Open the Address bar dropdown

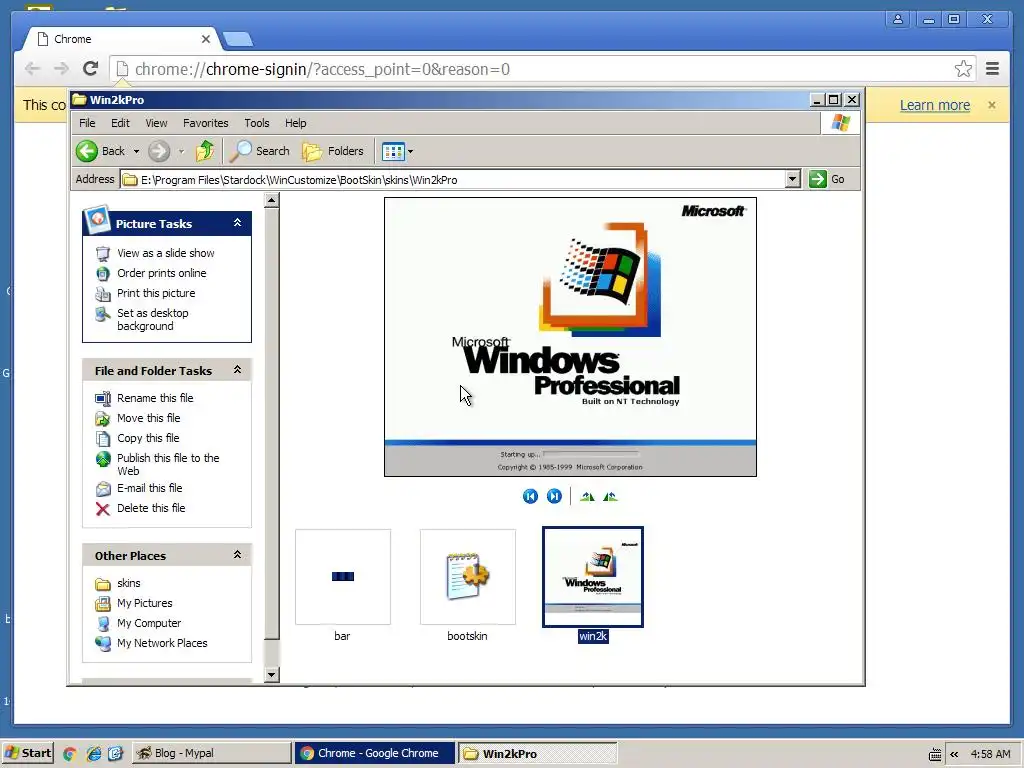[x=792, y=179]
